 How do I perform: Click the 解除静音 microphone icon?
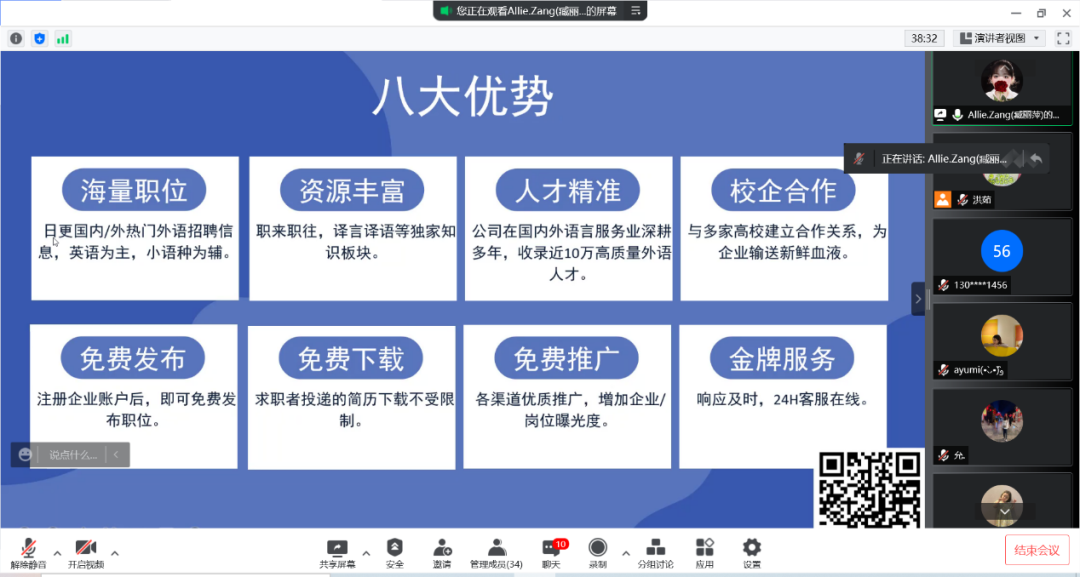pyautogui.click(x=28, y=549)
